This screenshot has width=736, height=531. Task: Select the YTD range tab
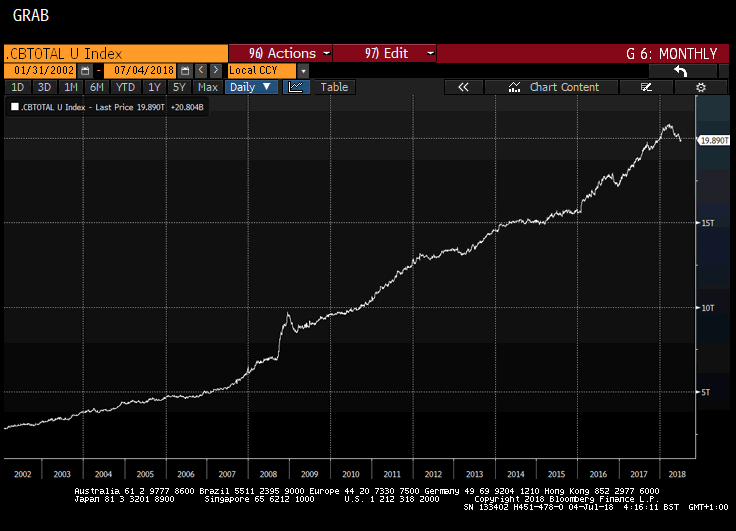[x=125, y=87]
